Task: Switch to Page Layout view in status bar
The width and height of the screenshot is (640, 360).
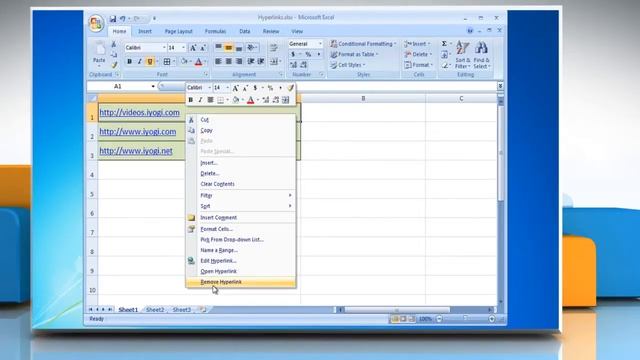Action: click(403, 319)
